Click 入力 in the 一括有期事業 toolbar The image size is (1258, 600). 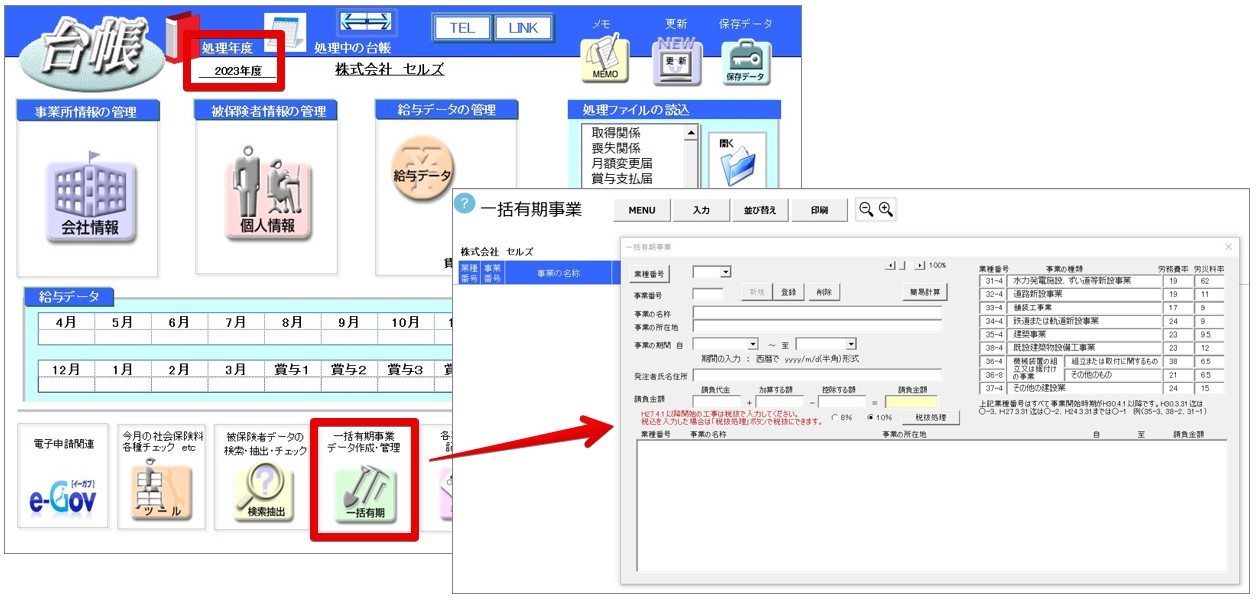[x=701, y=210]
